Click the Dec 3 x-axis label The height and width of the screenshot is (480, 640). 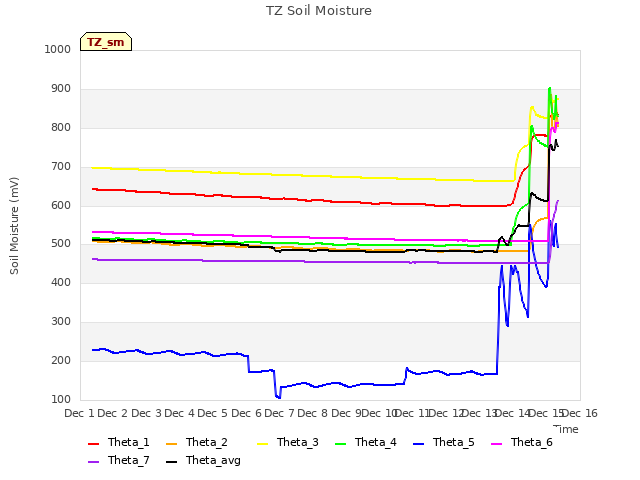[146, 413]
